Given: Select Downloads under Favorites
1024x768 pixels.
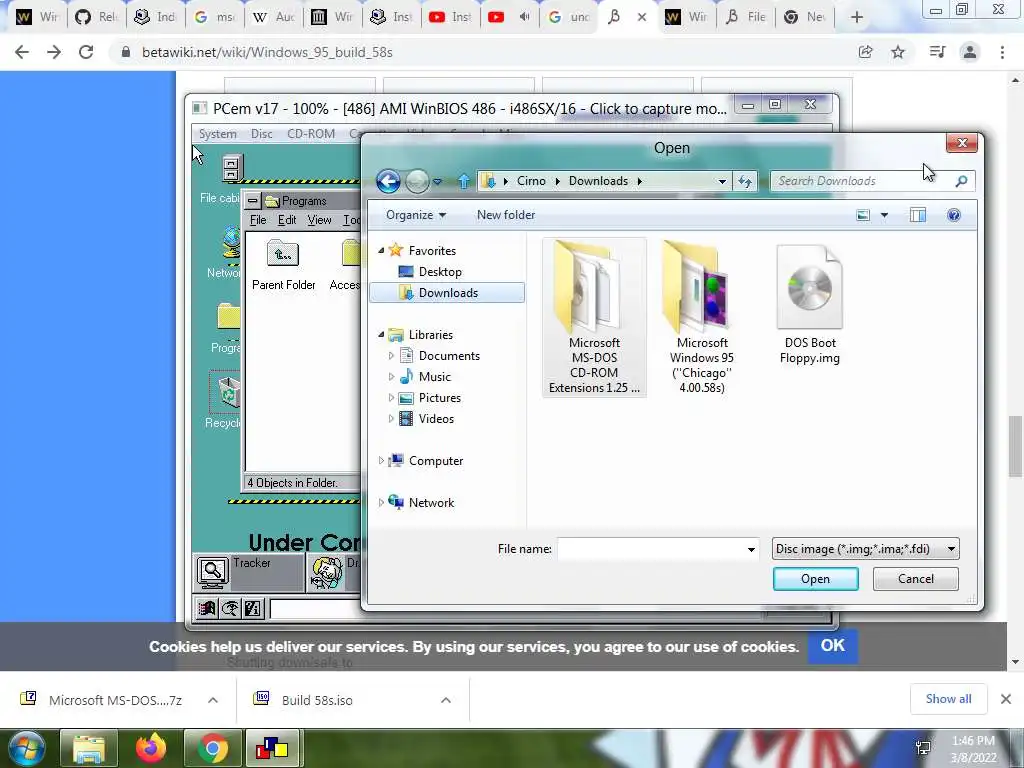Looking at the screenshot, I should point(447,293).
